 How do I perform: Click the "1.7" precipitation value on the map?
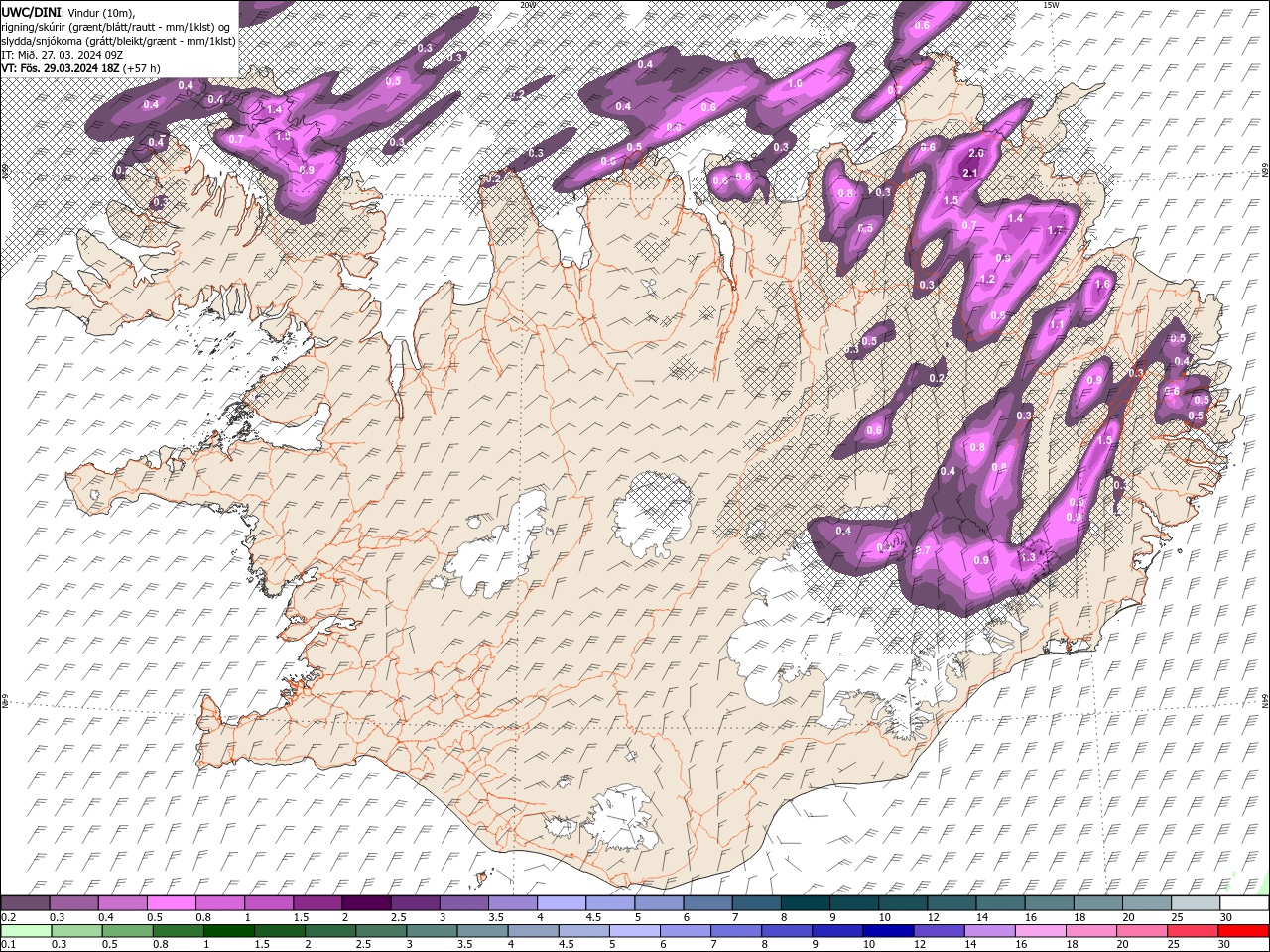tap(1055, 230)
